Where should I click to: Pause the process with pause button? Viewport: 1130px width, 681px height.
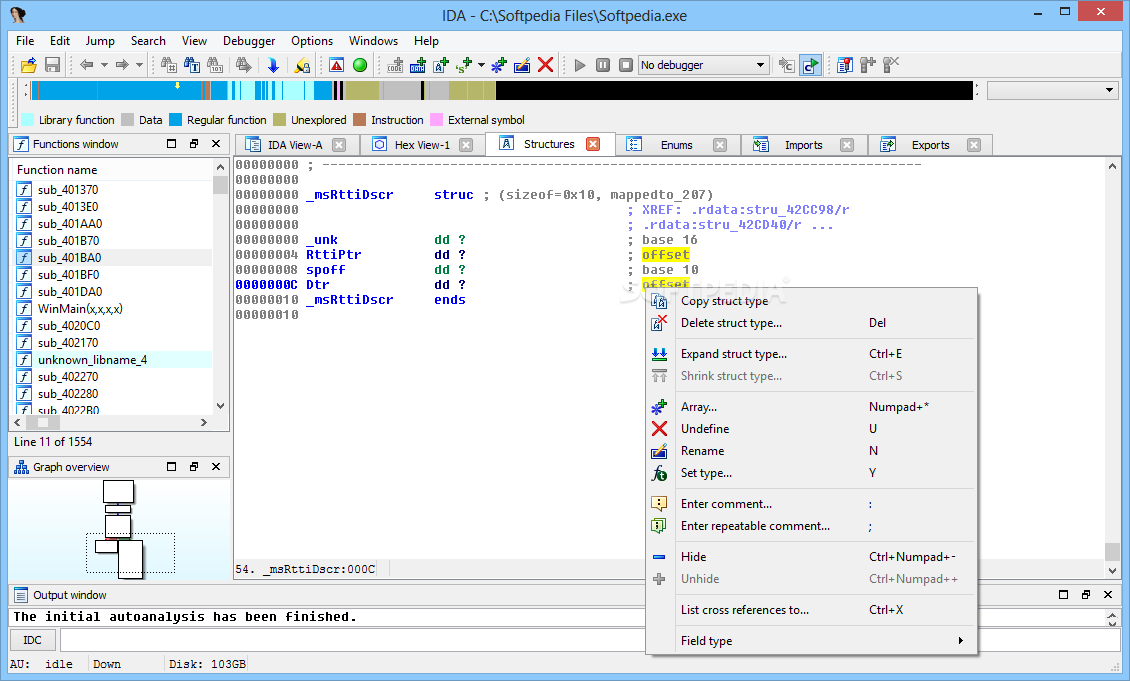coord(603,65)
